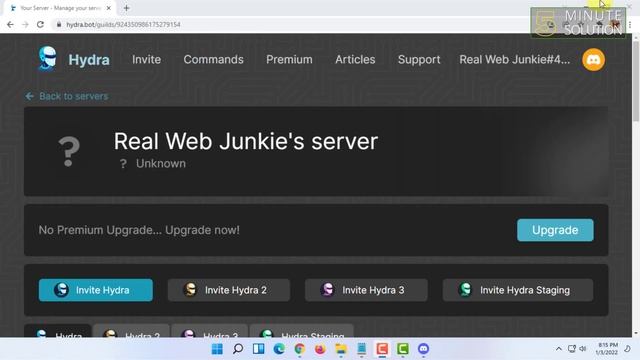The height and width of the screenshot is (360, 640).
Task: Close the Your Server browser tab
Action: [x=109, y=8]
